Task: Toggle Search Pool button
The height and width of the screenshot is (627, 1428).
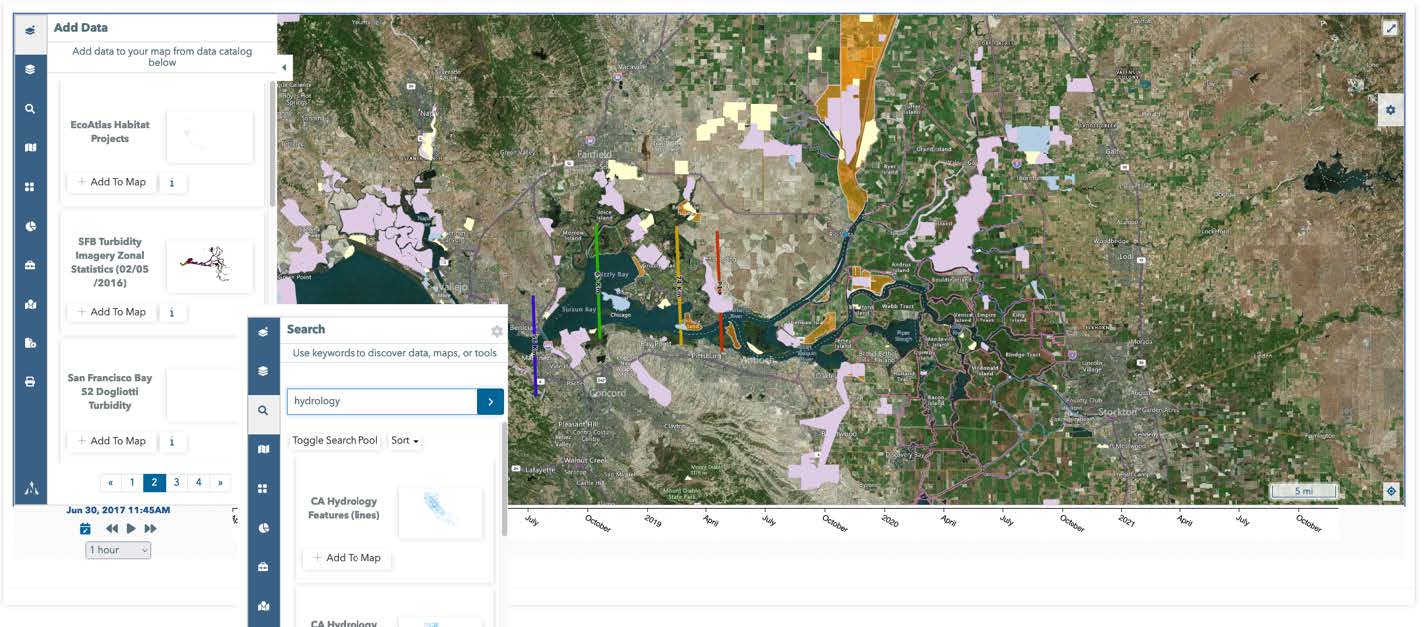Action: [x=335, y=440]
